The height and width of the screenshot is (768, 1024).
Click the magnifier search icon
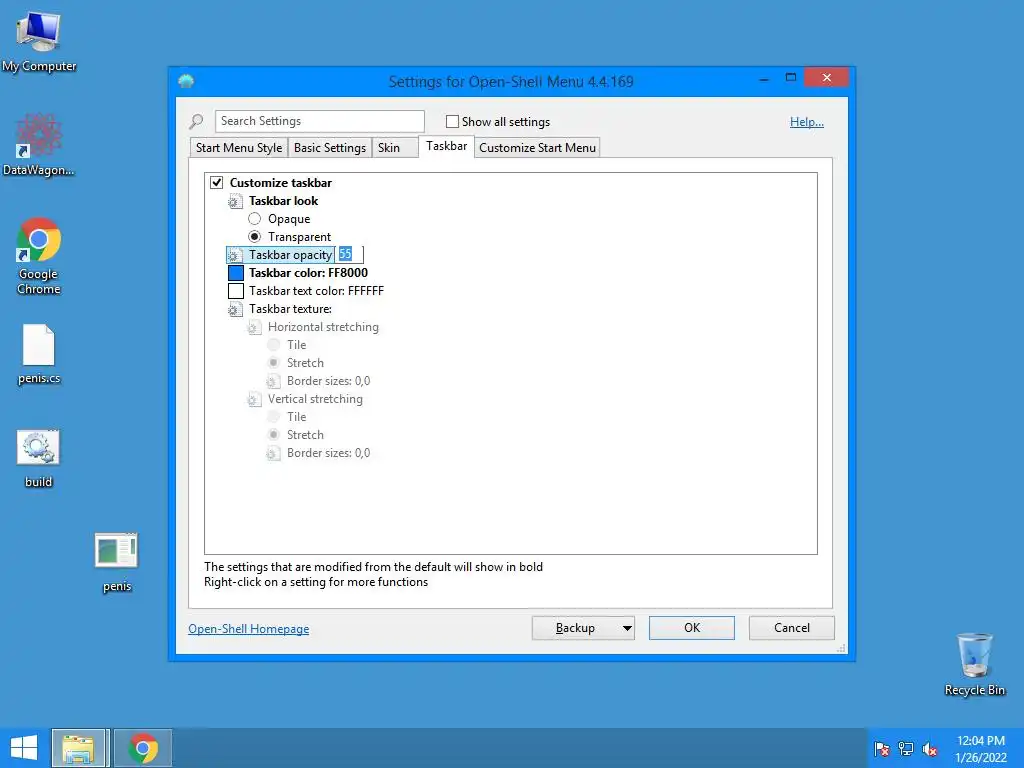tap(196, 121)
